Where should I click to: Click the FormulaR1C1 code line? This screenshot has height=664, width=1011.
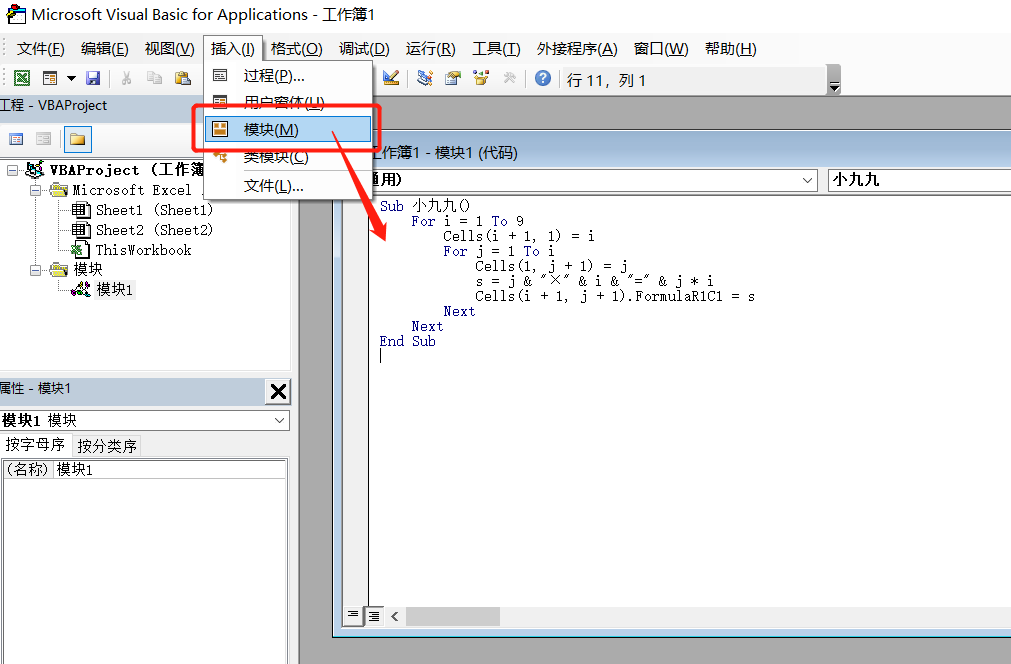coord(615,297)
